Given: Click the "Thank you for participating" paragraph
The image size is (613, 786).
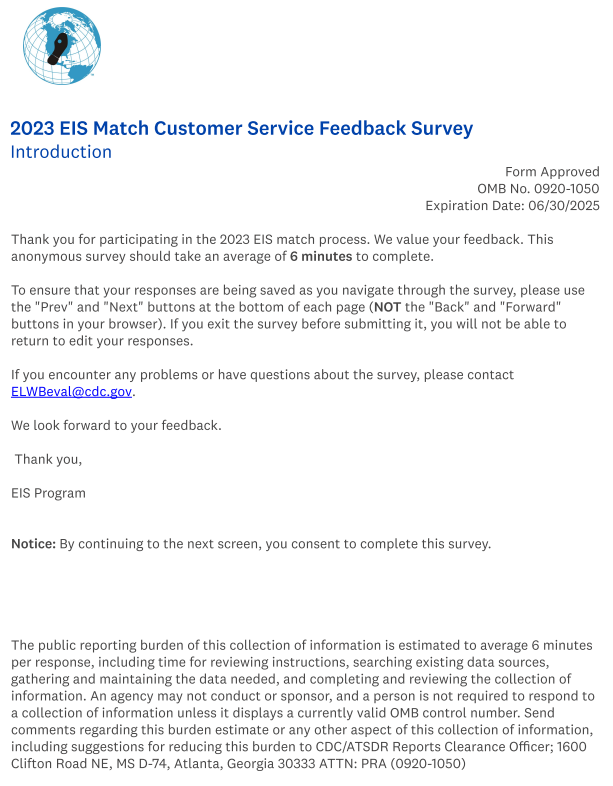Looking at the screenshot, I should tap(280, 240).
